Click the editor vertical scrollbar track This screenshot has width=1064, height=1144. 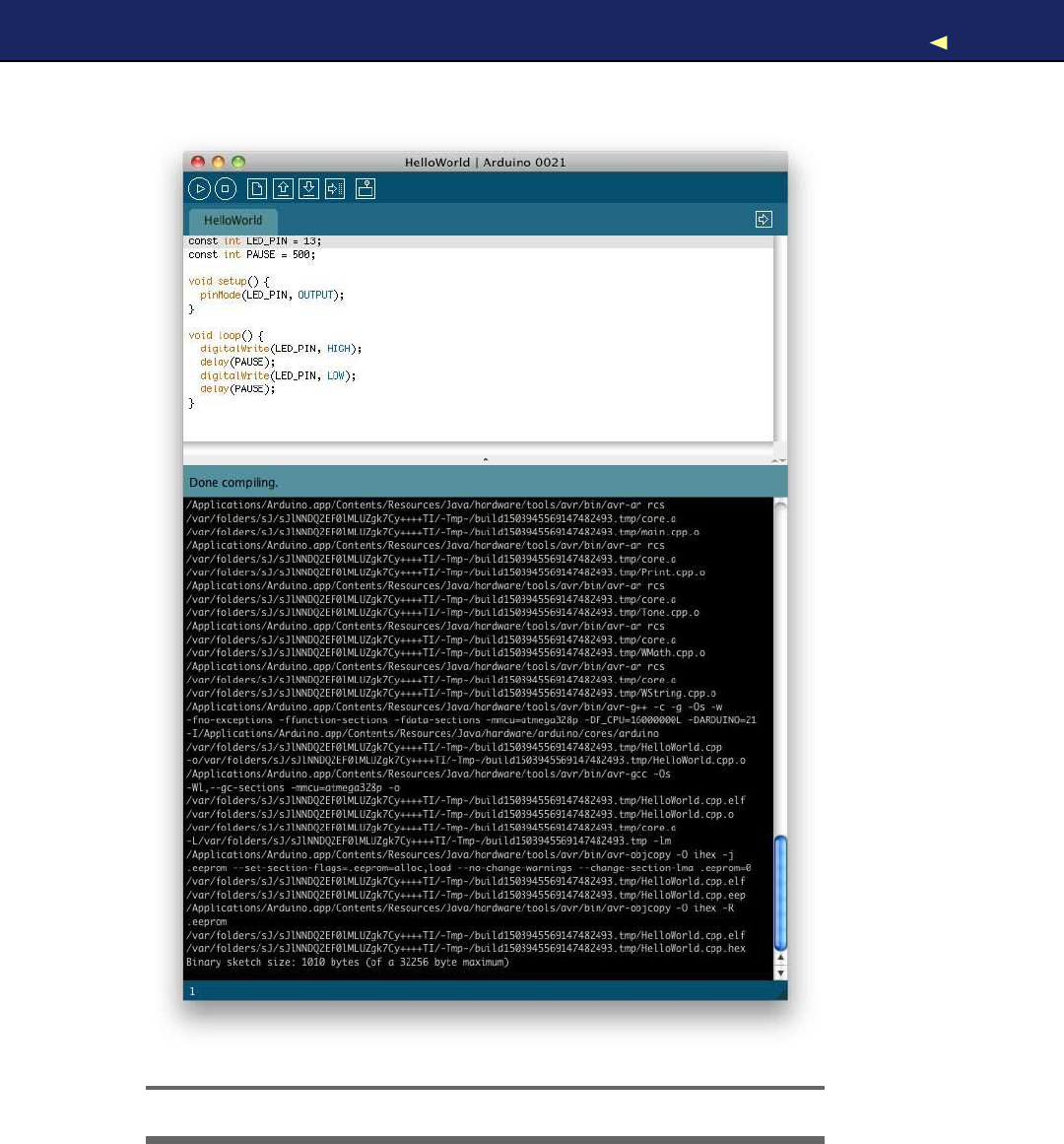click(780, 338)
